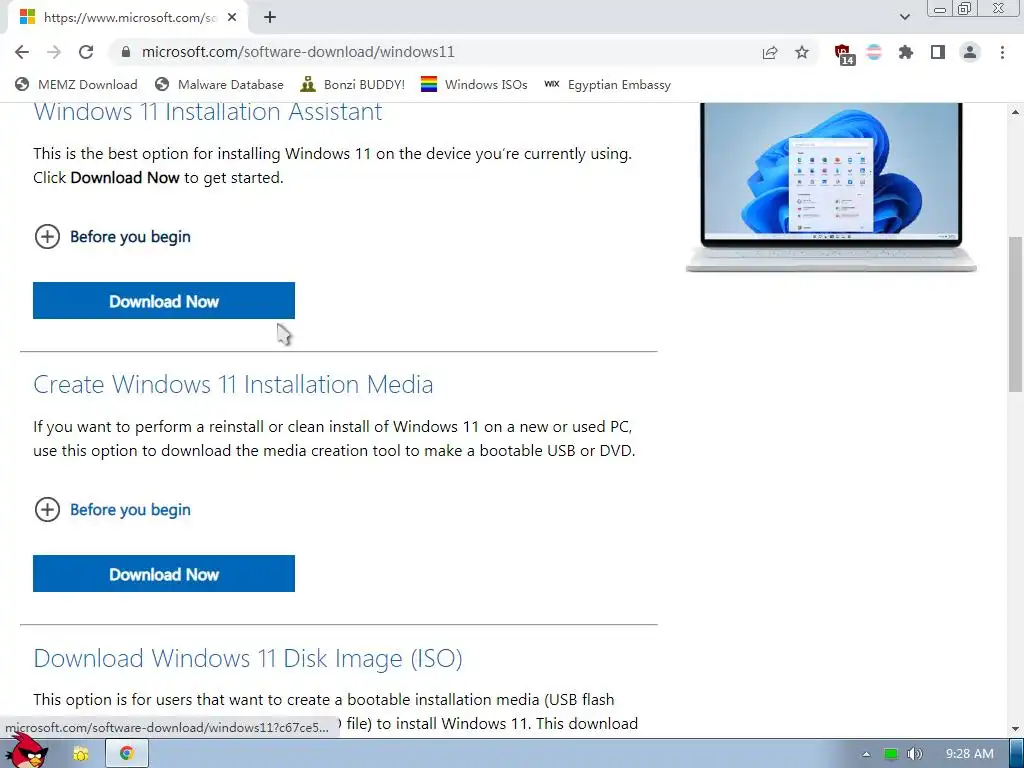Image resolution: width=1024 pixels, height=768 pixels.
Task: Open a new browser tab
Action: click(270, 18)
